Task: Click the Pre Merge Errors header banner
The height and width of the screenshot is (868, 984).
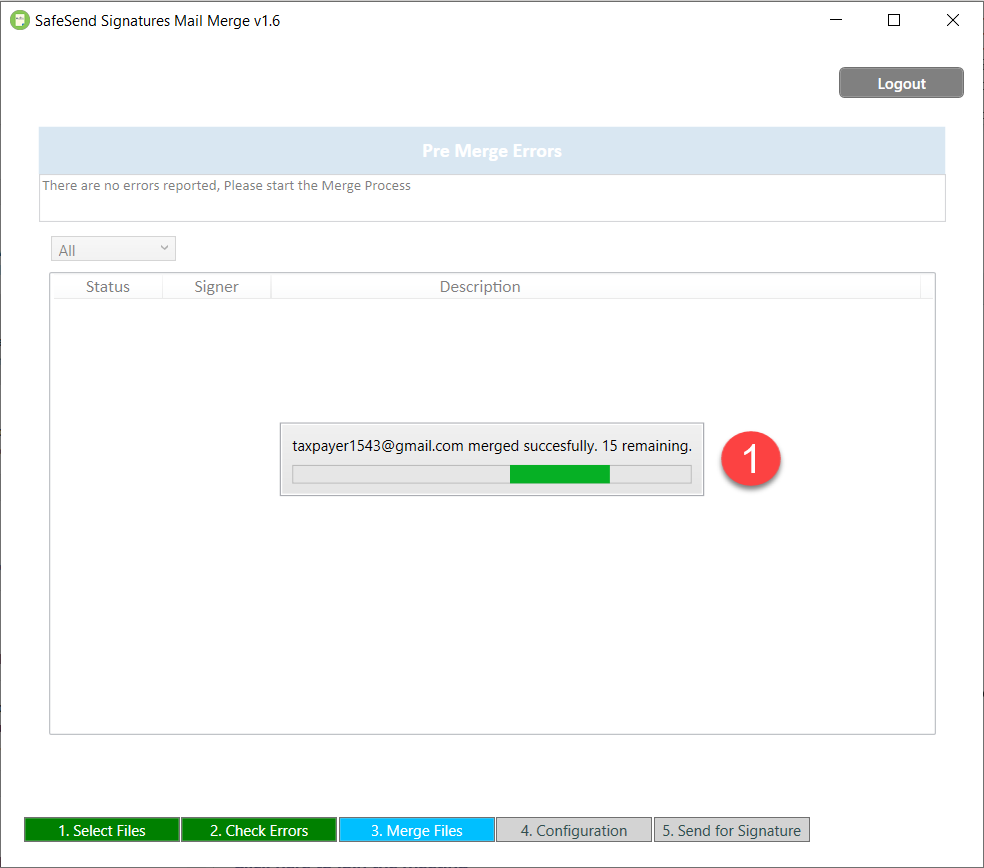Action: tap(491, 151)
